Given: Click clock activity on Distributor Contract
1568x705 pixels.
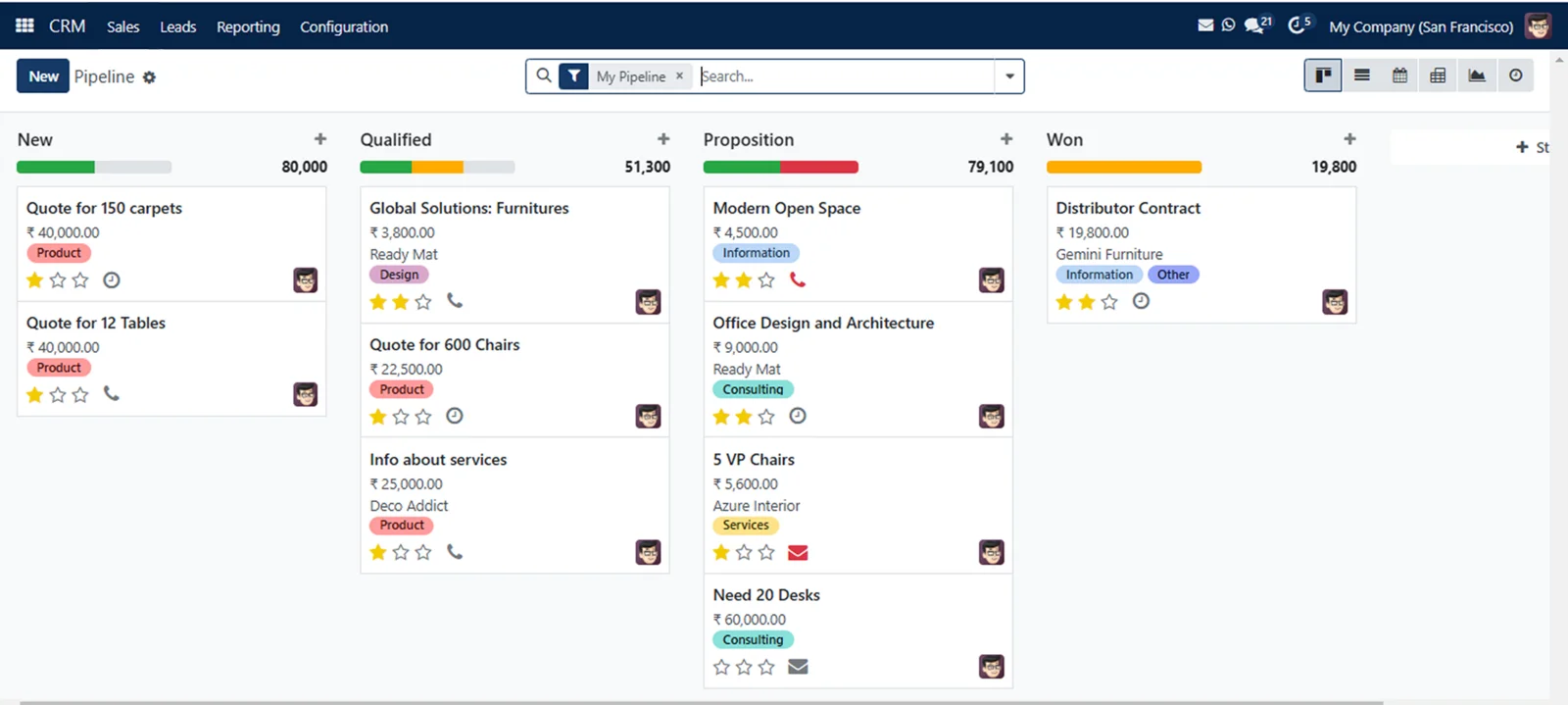Looking at the screenshot, I should [x=1141, y=301].
